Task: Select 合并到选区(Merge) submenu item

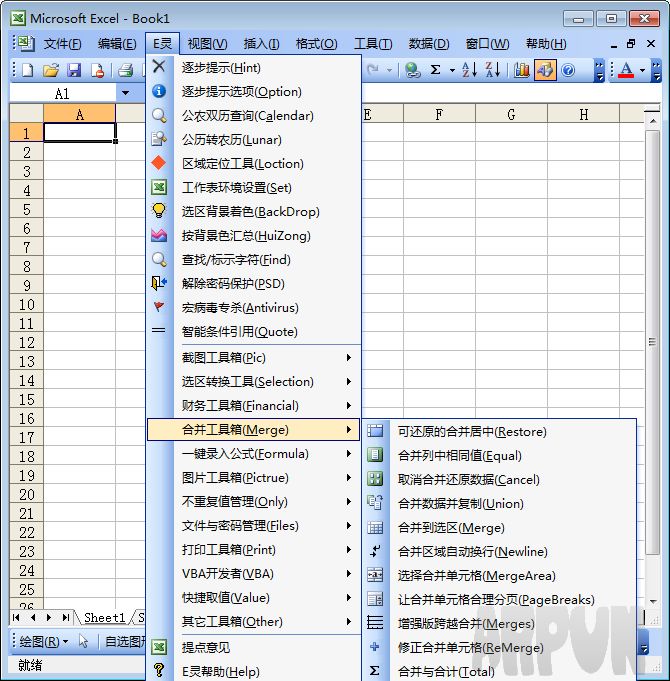Action: (499, 528)
